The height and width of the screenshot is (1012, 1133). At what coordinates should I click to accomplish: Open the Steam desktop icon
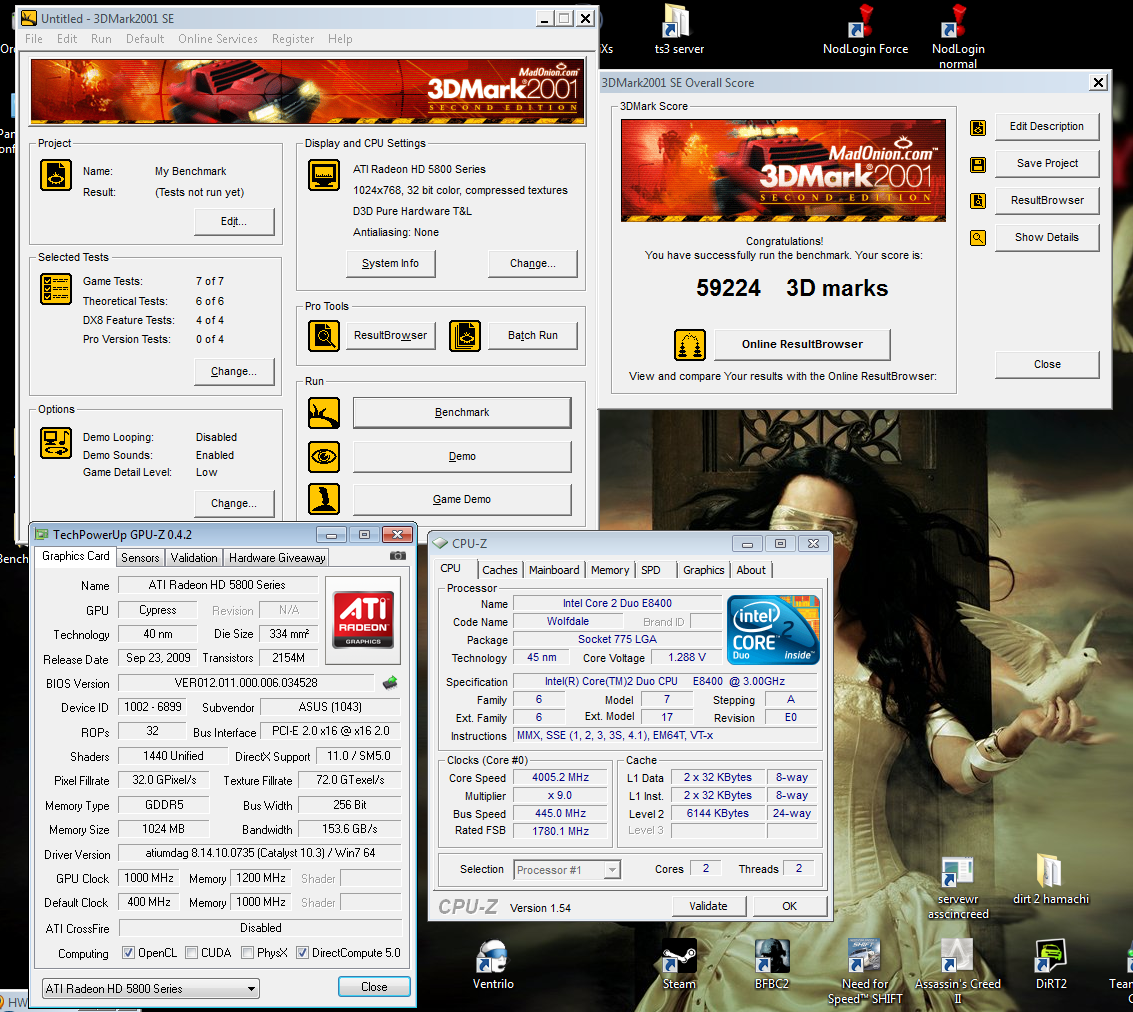679,964
